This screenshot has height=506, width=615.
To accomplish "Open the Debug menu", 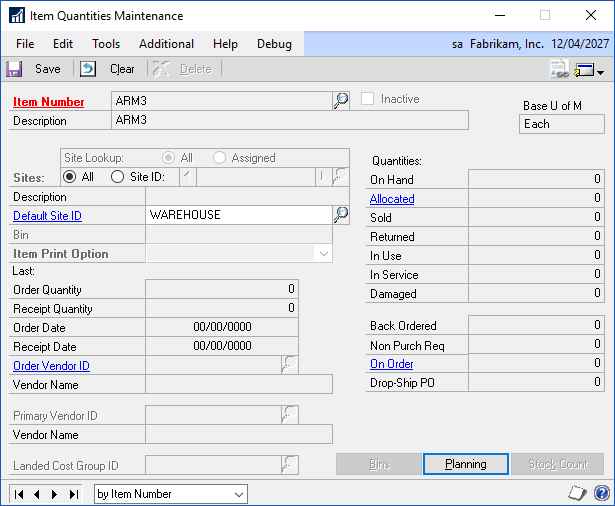I will tap(274, 44).
